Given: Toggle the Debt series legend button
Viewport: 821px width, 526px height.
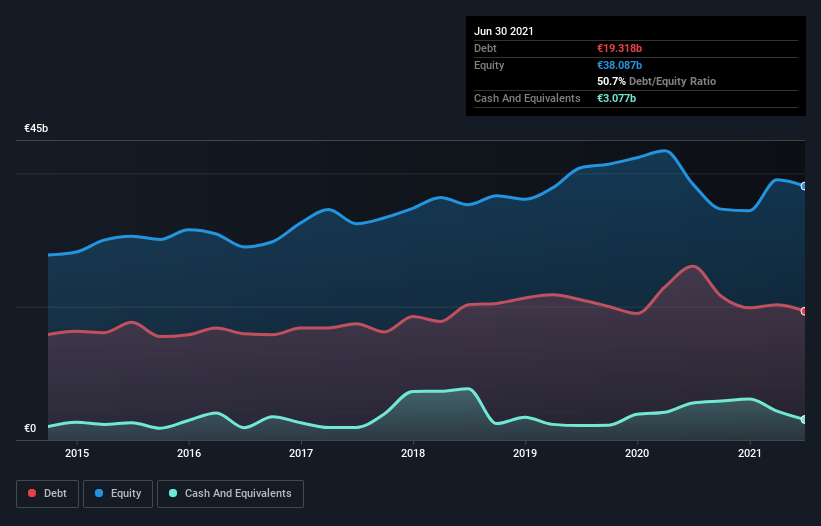Looking at the screenshot, I should click(x=47, y=494).
